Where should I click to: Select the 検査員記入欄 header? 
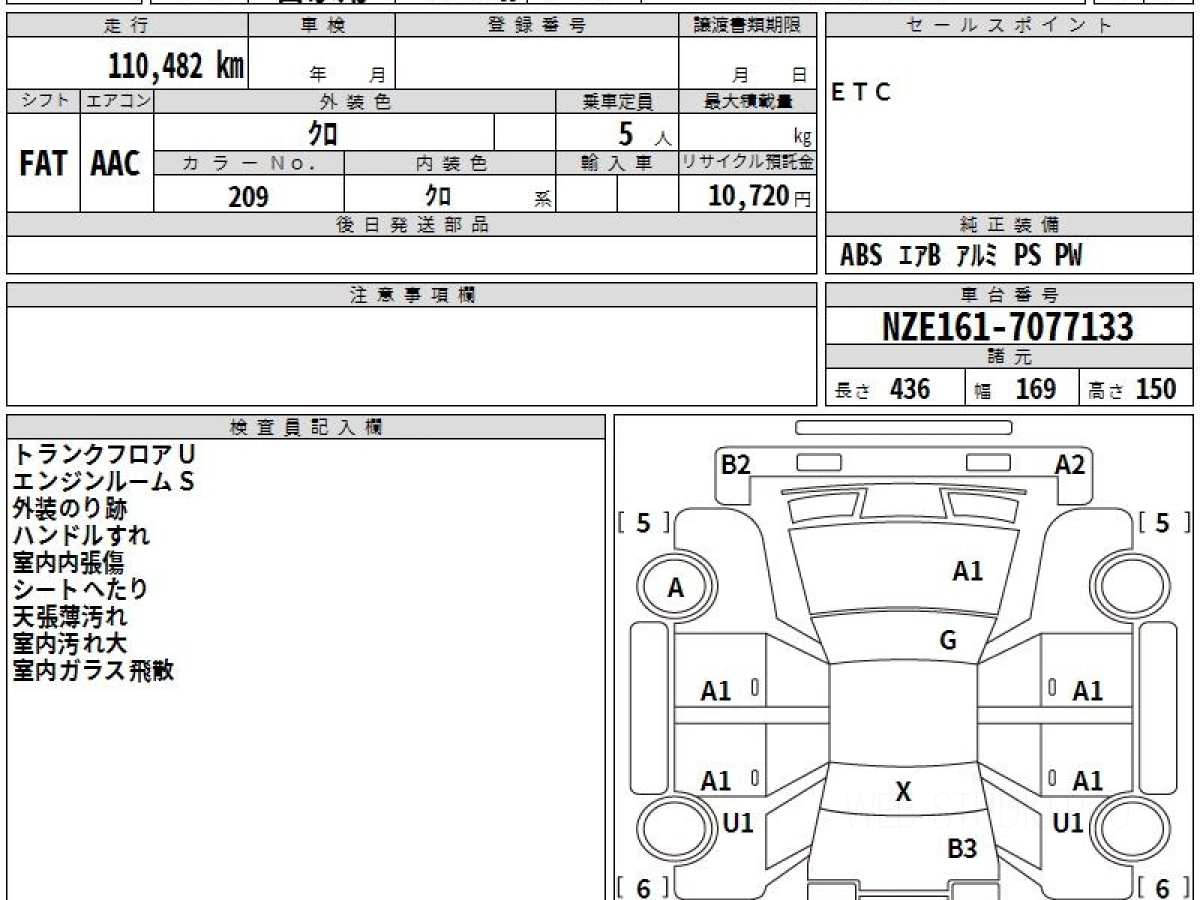click(306, 427)
